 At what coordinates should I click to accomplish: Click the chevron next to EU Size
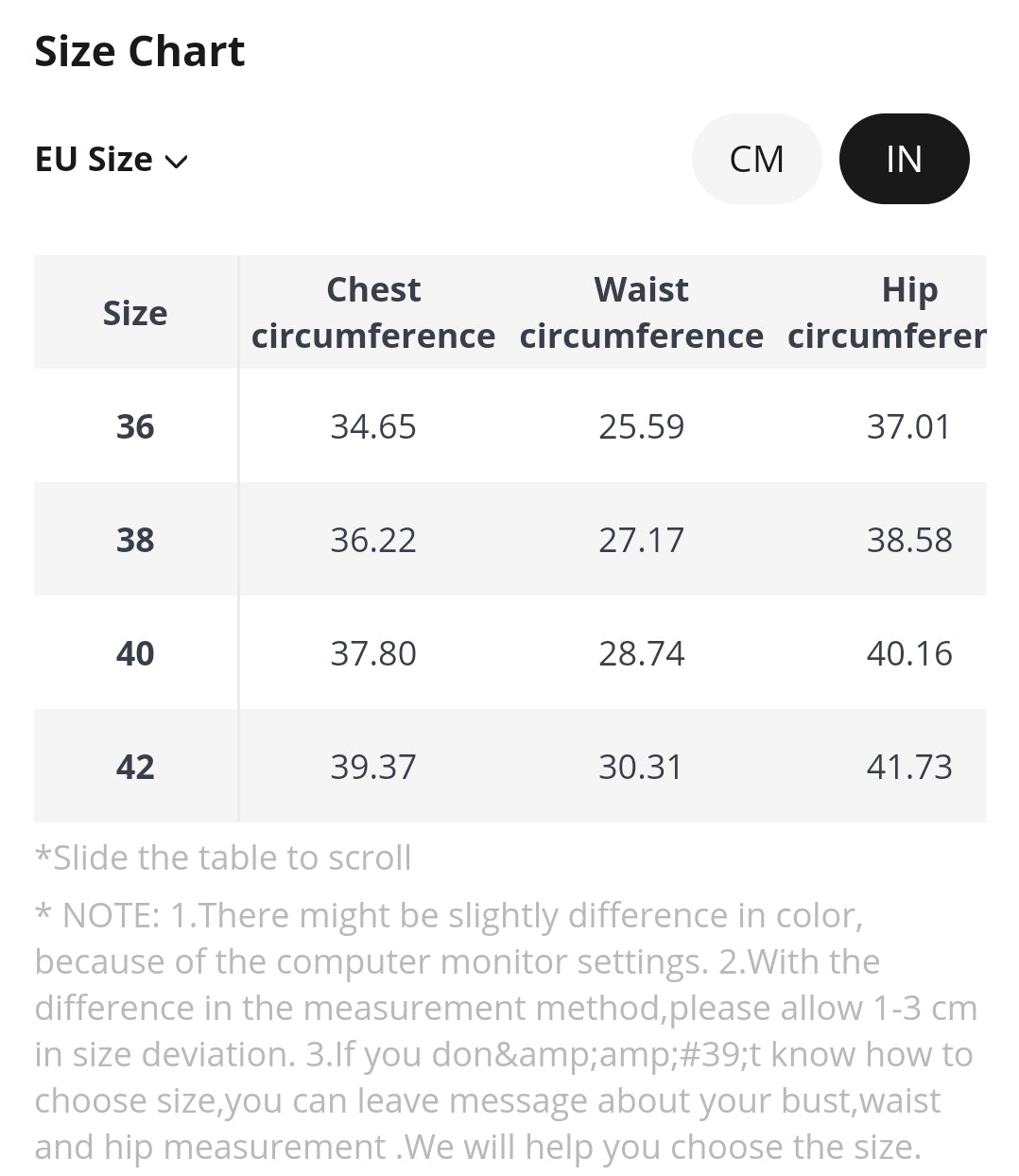[177, 162]
